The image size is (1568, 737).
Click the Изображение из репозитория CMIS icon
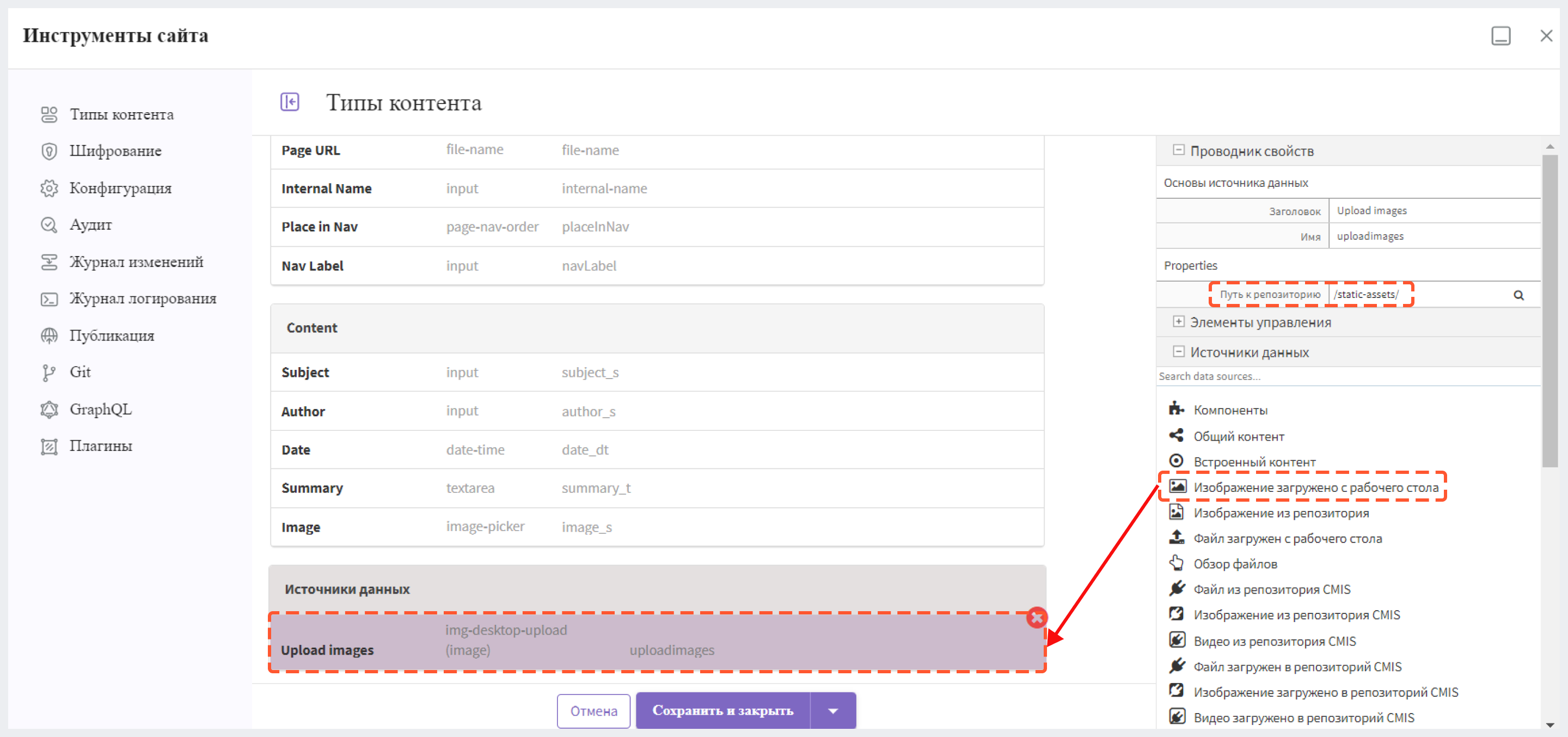coord(1177,614)
